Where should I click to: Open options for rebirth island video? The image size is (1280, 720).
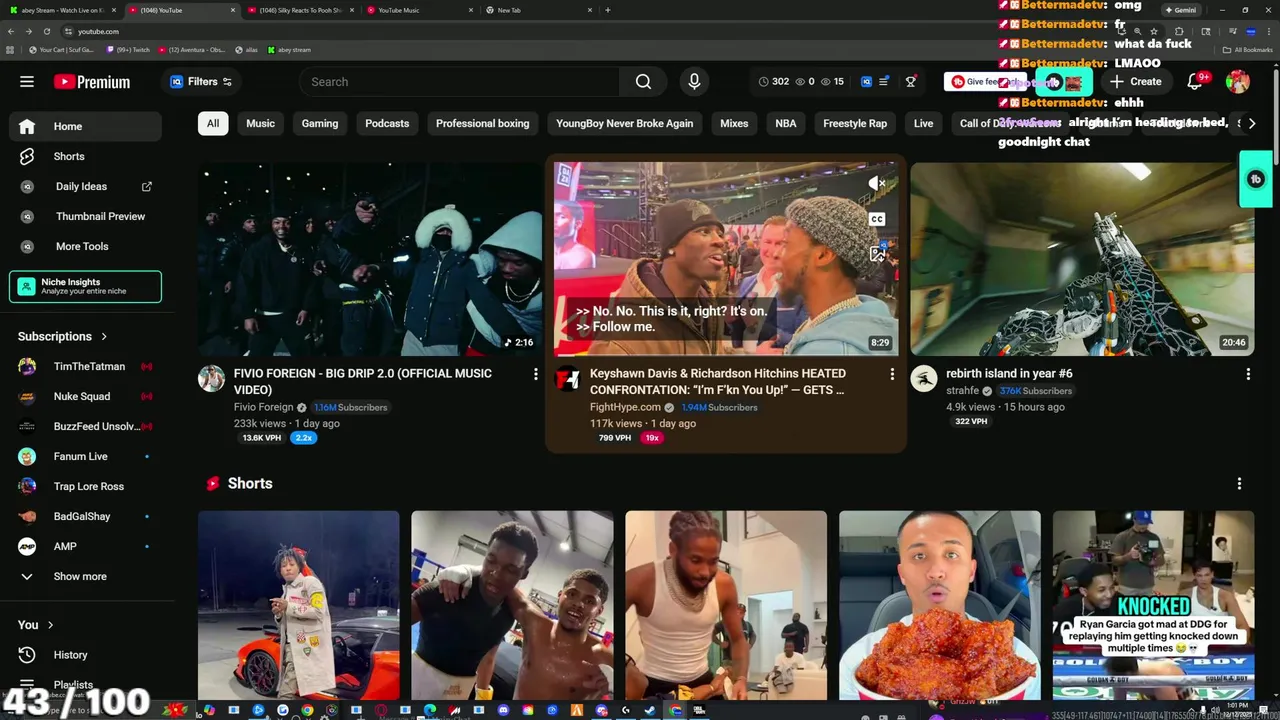tap(1248, 374)
